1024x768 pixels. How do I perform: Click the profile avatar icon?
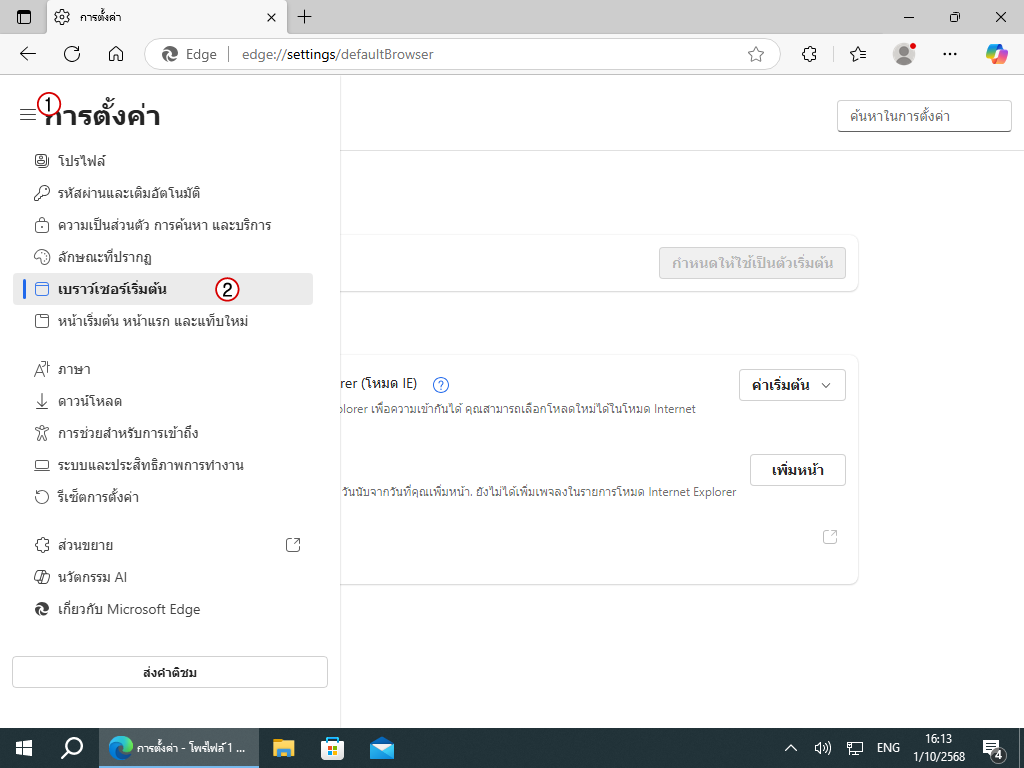click(904, 54)
